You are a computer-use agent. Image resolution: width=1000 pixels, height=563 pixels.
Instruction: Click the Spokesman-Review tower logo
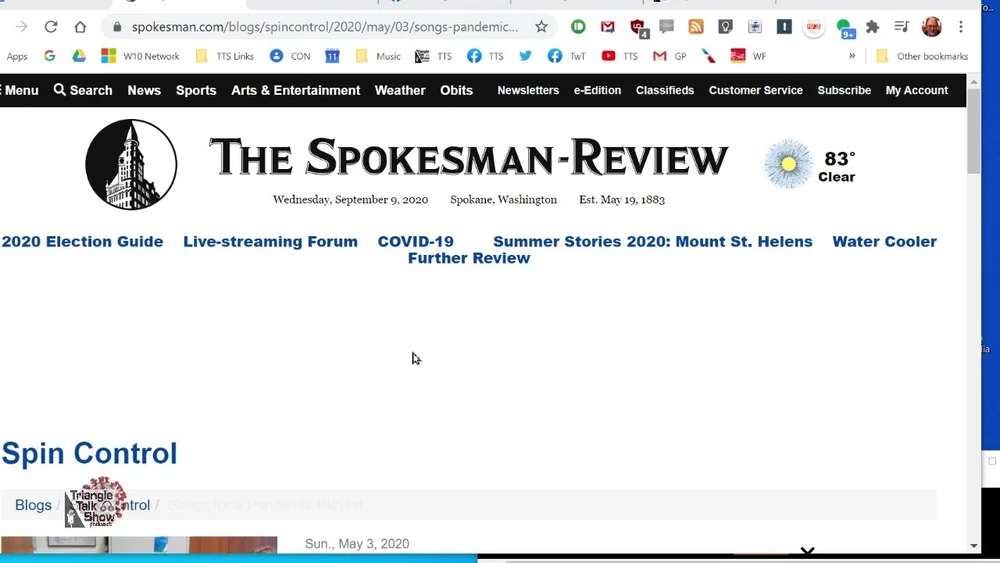(x=131, y=165)
